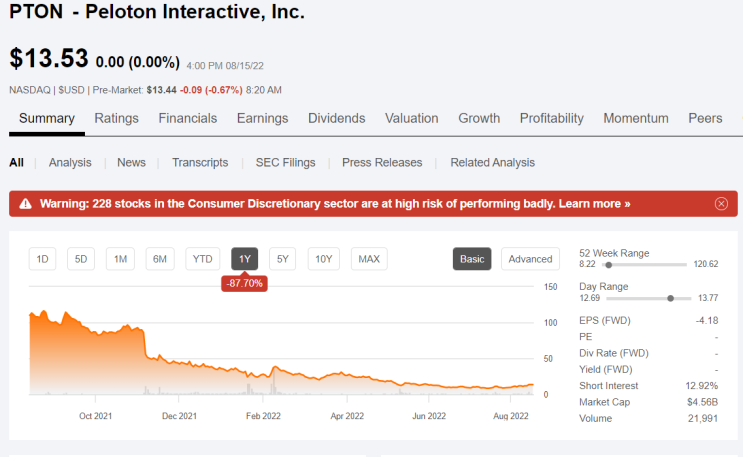Show Press Releases
The height and width of the screenshot is (457, 743).
(x=382, y=163)
